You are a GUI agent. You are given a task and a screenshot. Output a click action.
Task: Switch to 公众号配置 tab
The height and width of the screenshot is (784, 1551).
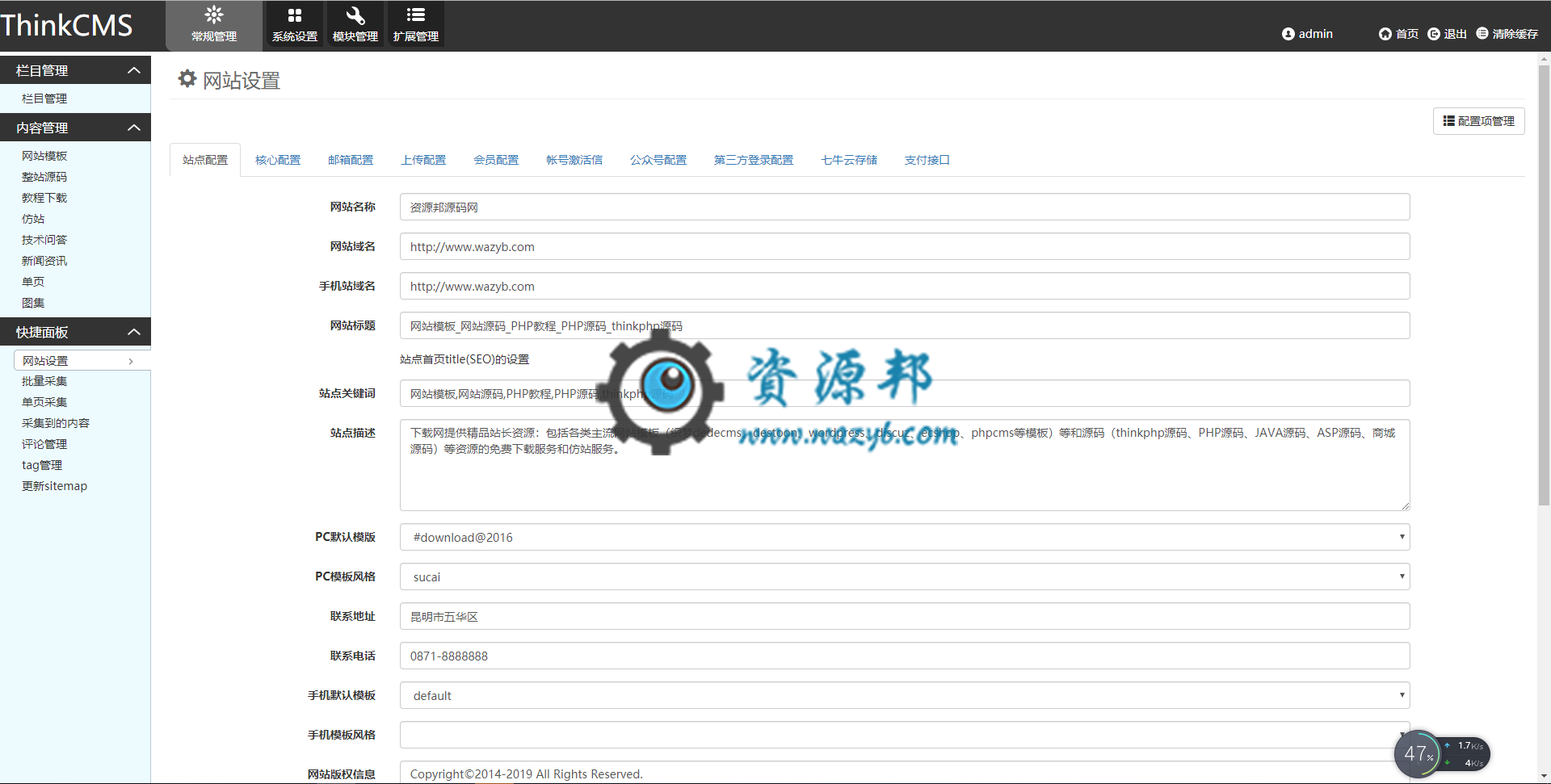[658, 160]
